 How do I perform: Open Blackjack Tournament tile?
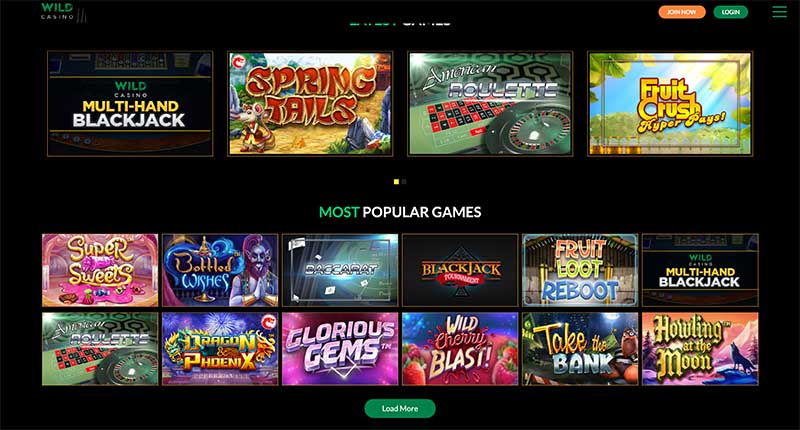tap(460, 270)
